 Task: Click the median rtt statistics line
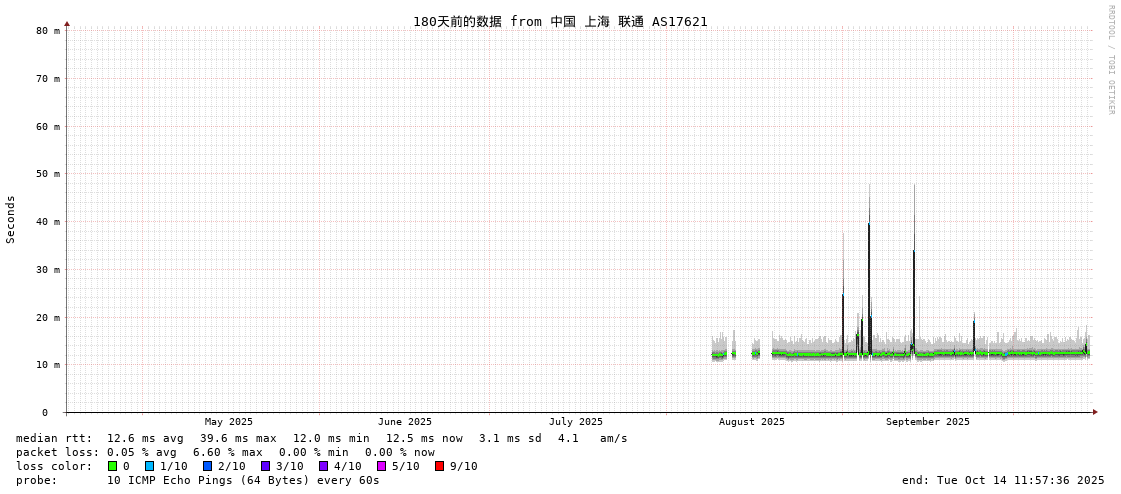[322, 438]
